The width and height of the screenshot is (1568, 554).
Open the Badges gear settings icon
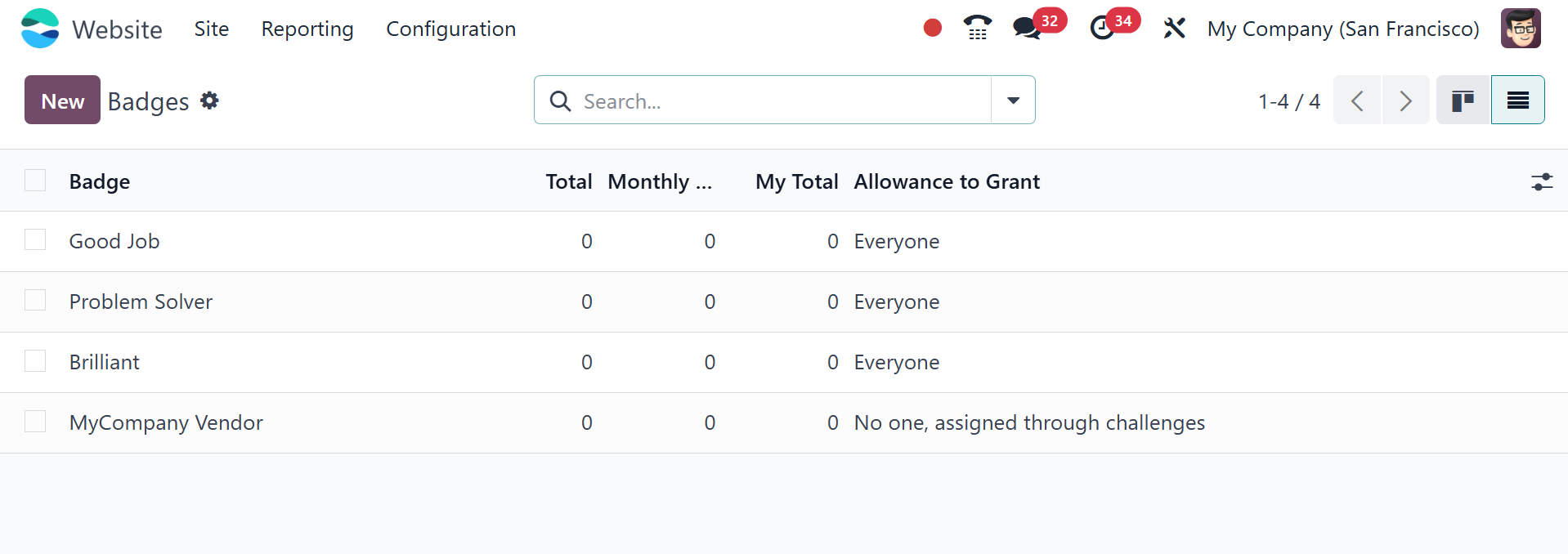coord(210,101)
